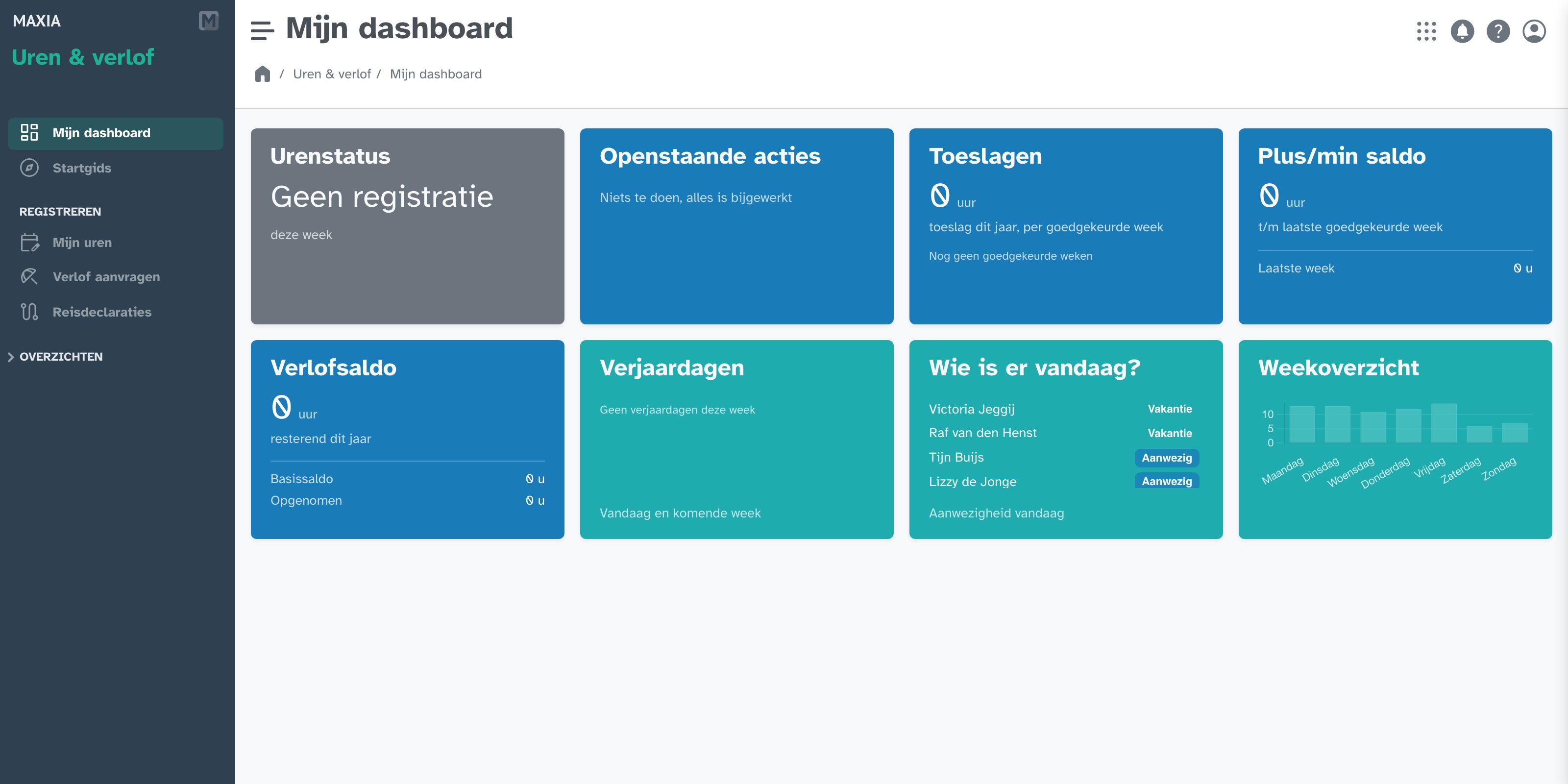Open the Toeslagen card
The image size is (1568, 784).
tap(1066, 226)
